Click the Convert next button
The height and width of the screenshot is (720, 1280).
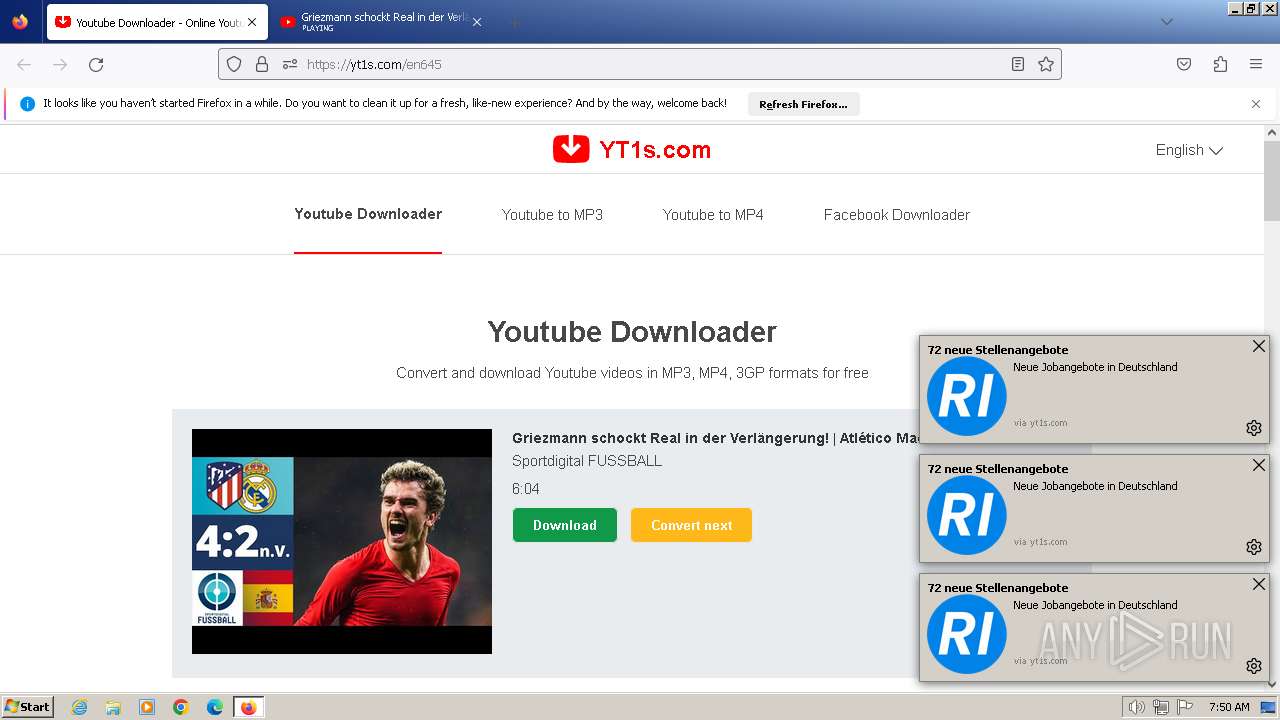point(691,525)
